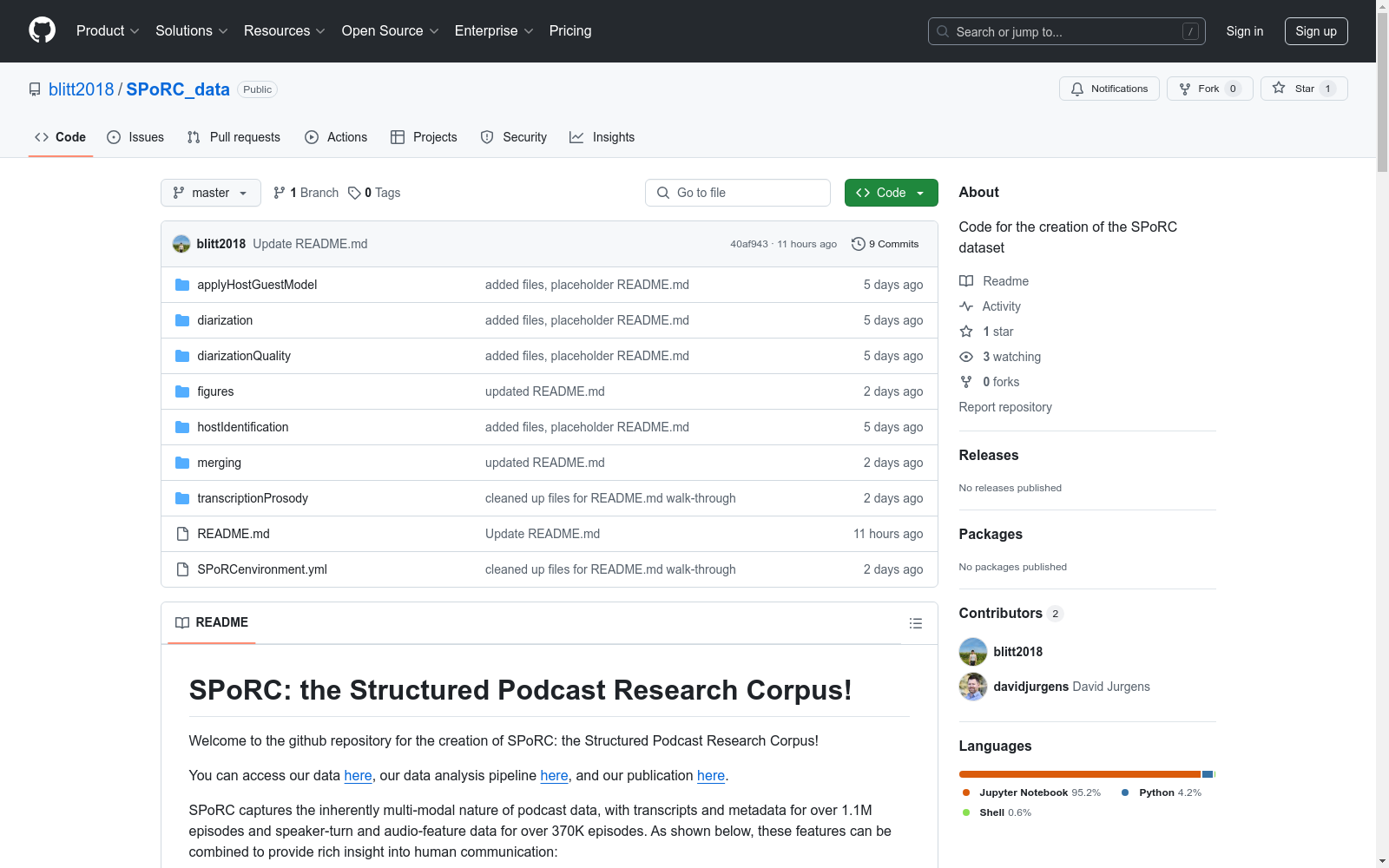Click the tag icon beside 0 Tags

point(354,193)
